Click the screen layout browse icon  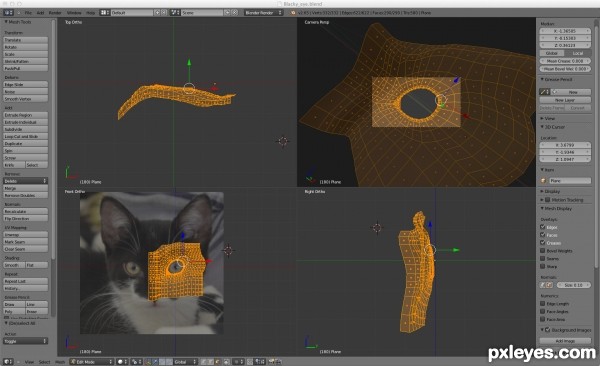click(104, 13)
